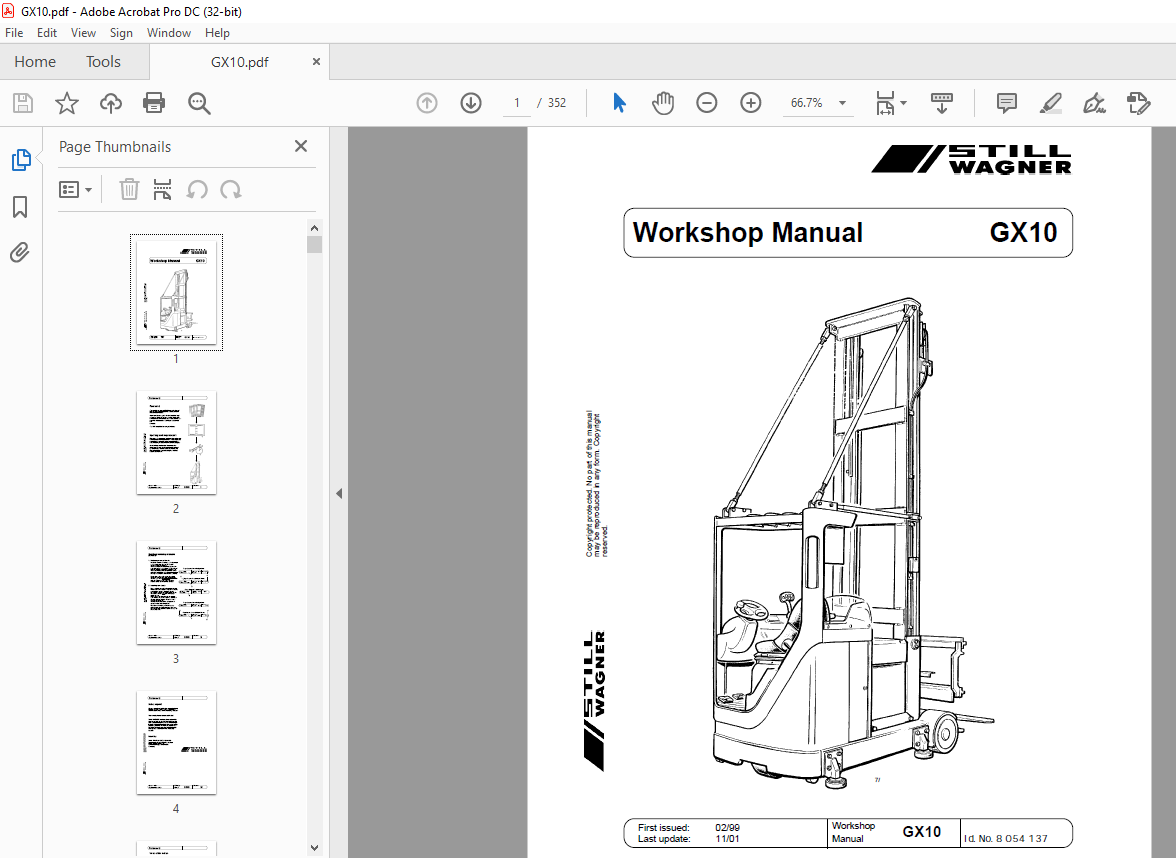The height and width of the screenshot is (858, 1176).
Task: Open the Bookmarks panel
Action: click(20, 207)
